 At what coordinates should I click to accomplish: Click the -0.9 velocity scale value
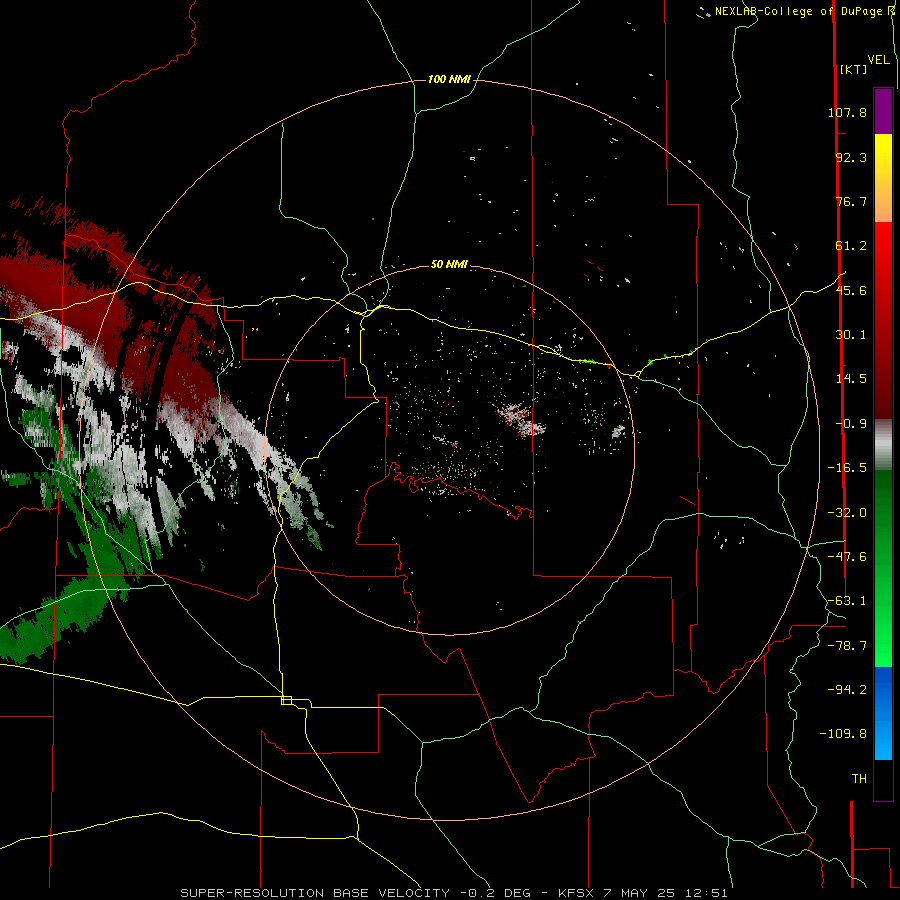(x=851, y=424)
